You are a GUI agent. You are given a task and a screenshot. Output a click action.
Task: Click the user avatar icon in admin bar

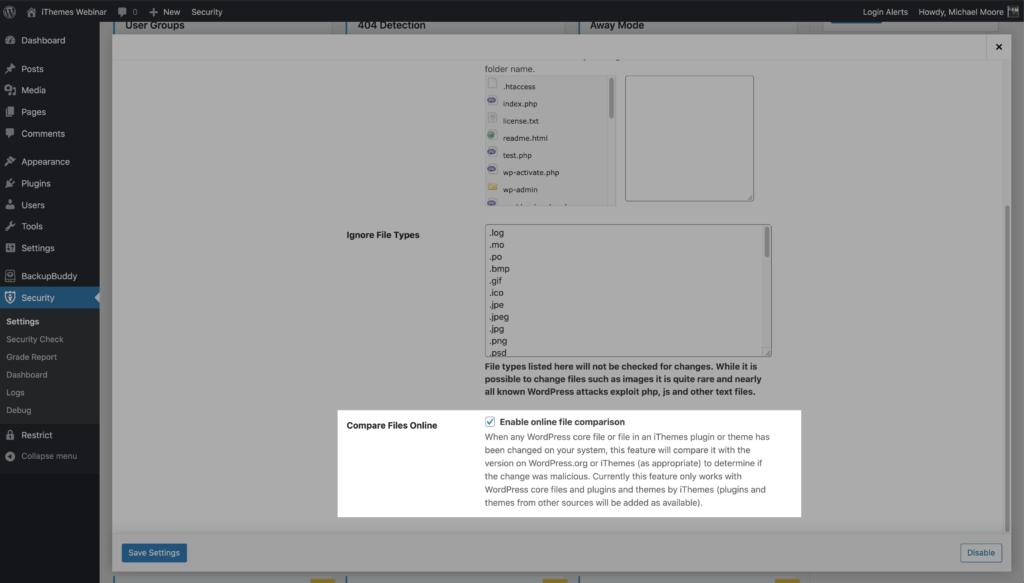point(1013,12)
